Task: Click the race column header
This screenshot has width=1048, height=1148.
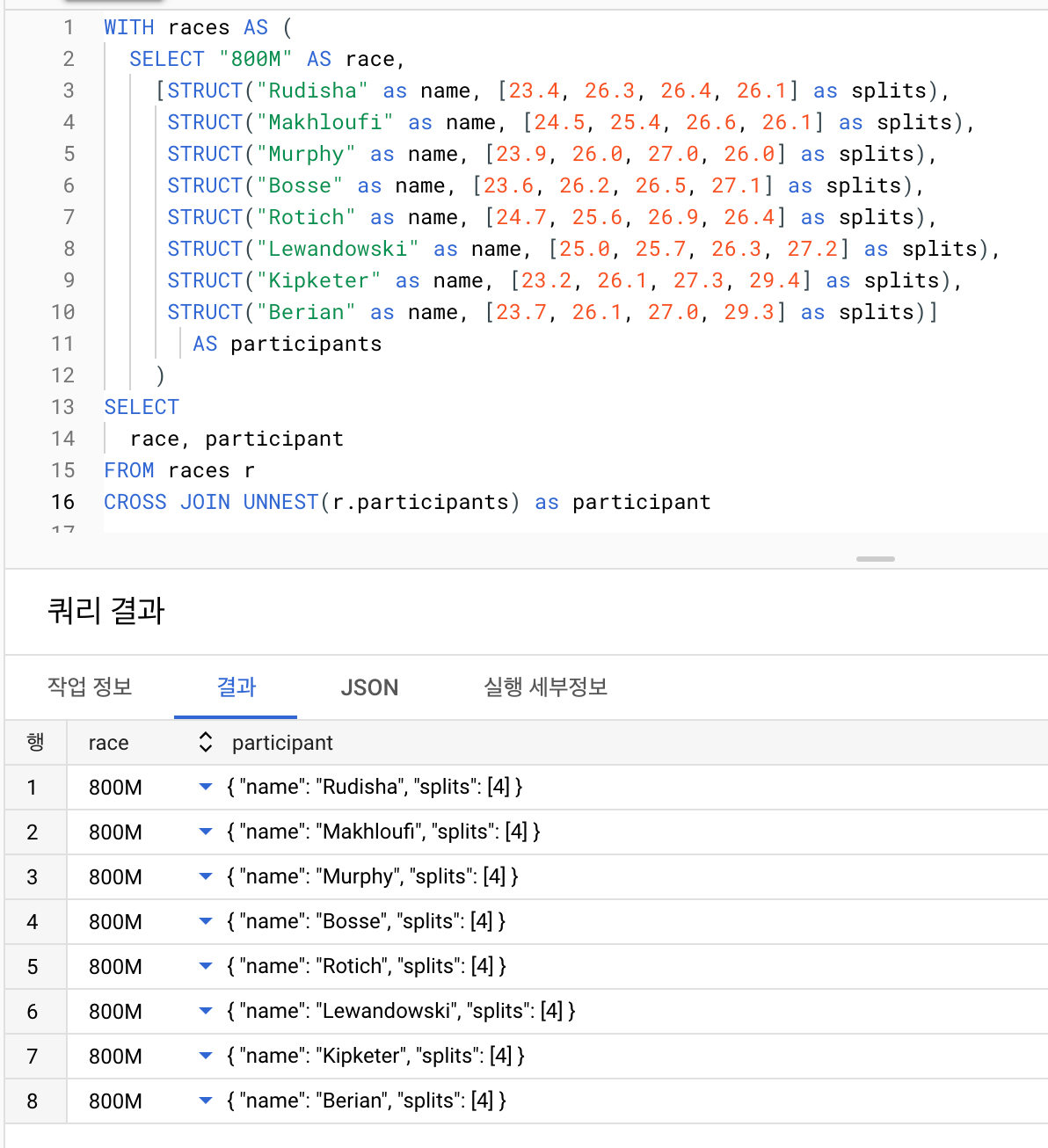Action: coord(109,744)
